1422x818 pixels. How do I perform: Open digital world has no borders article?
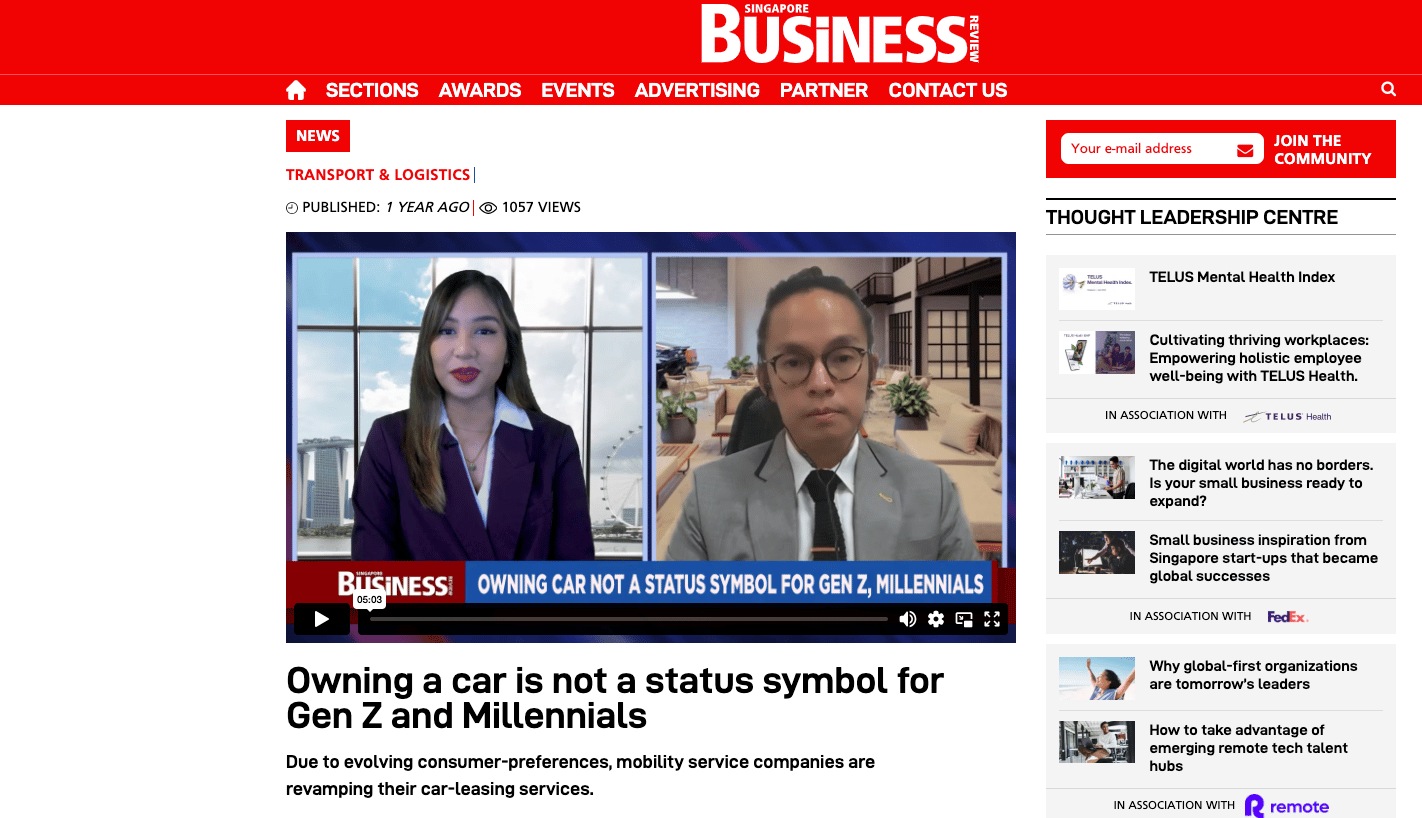(1261, 483)
